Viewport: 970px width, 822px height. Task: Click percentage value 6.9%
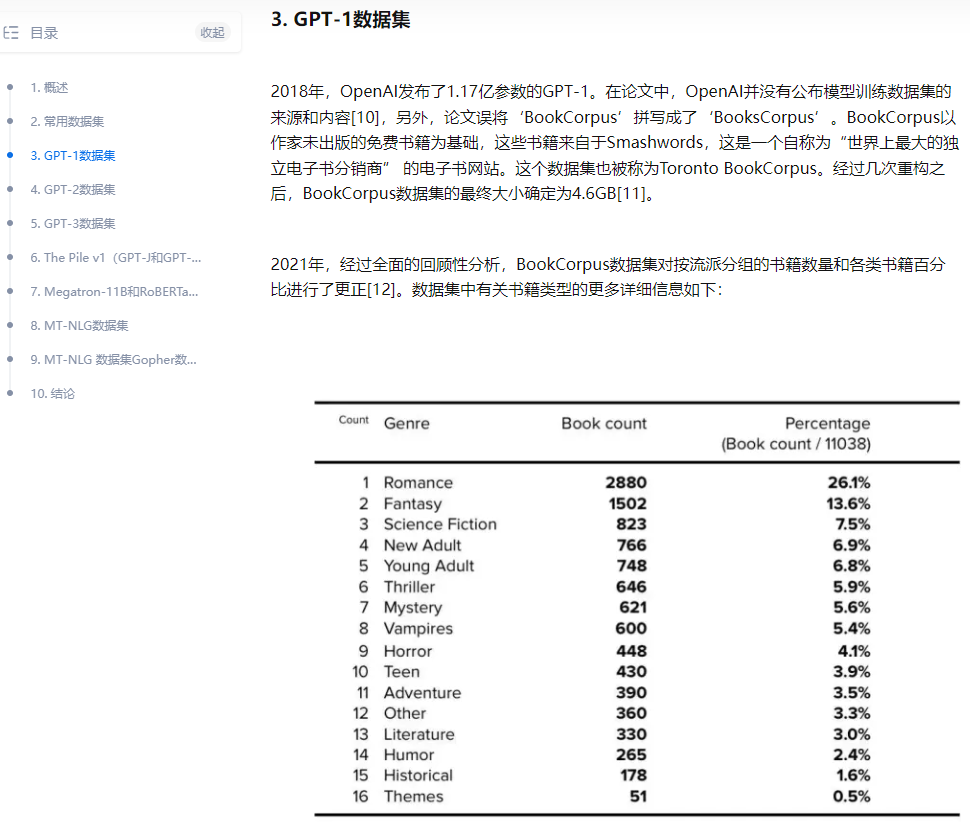click(x=851, y=545)
